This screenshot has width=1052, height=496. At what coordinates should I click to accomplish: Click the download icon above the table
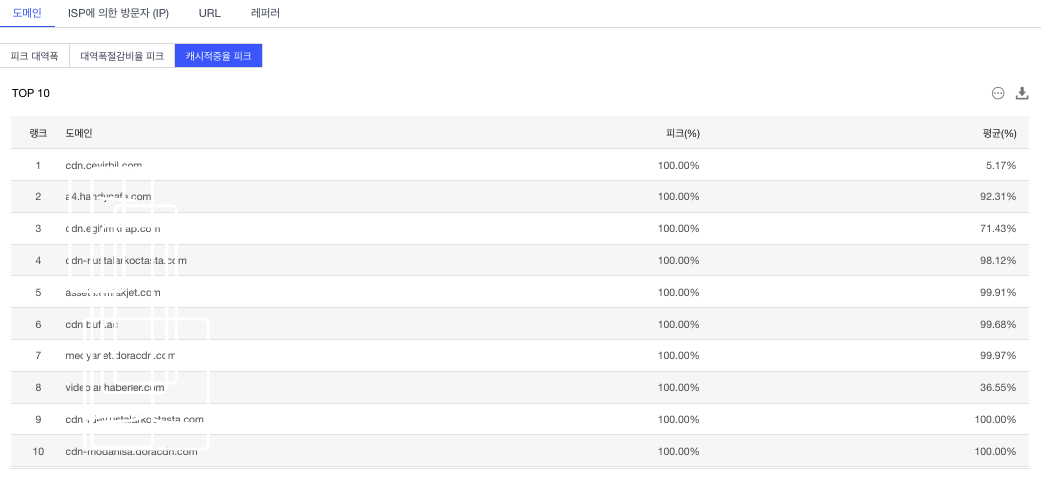[1022, 93]
